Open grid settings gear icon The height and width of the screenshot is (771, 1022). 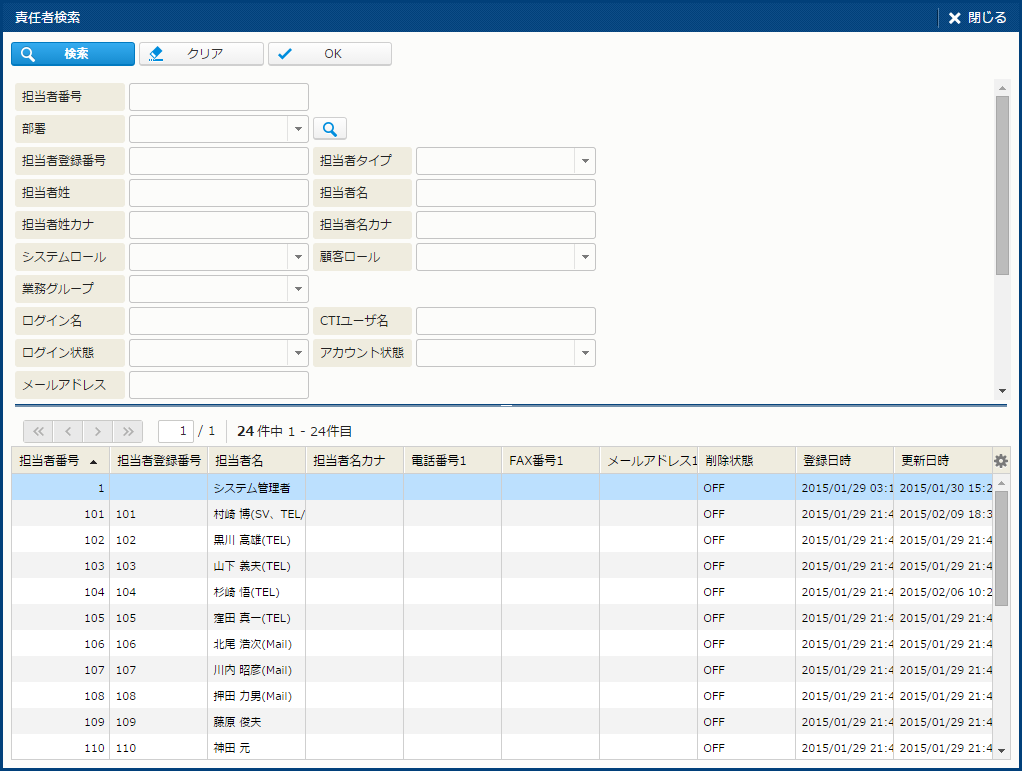[1000, 461]
